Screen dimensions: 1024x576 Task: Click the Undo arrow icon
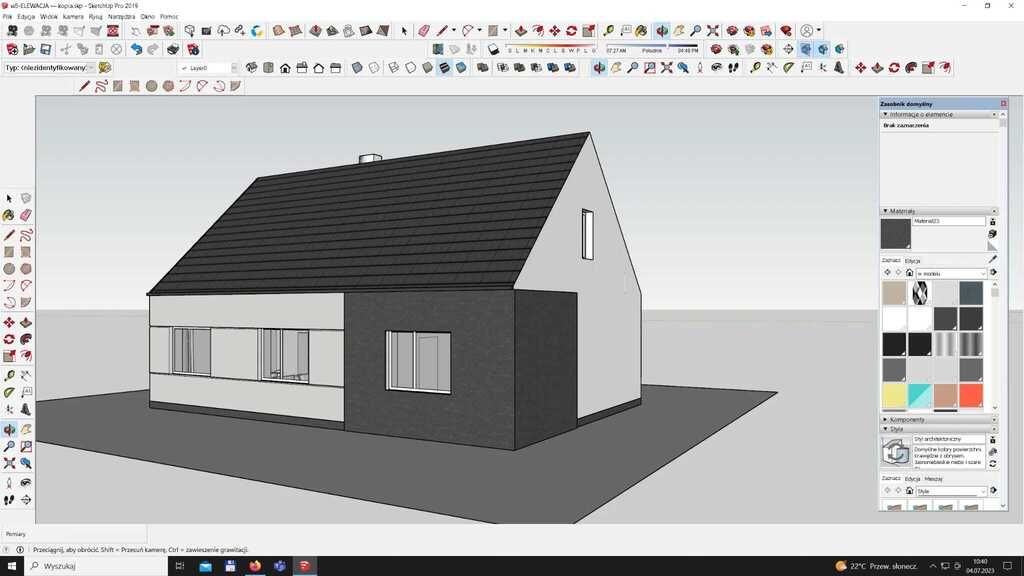pyautogui.click(x=136, y=49)
